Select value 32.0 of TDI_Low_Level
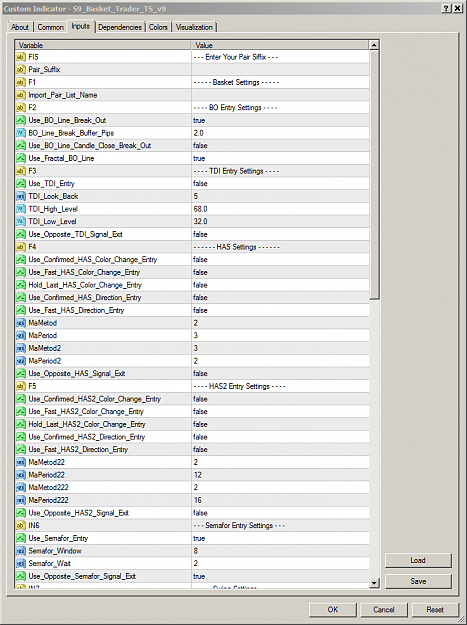467x625 pixels. tap(200, 222)
